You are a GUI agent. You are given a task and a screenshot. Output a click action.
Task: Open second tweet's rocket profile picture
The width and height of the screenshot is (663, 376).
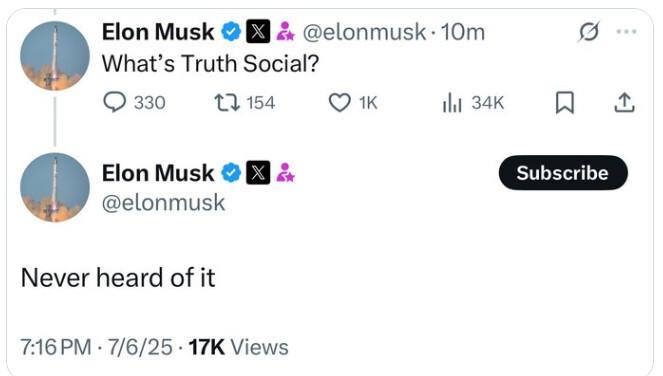pos(55,187)
